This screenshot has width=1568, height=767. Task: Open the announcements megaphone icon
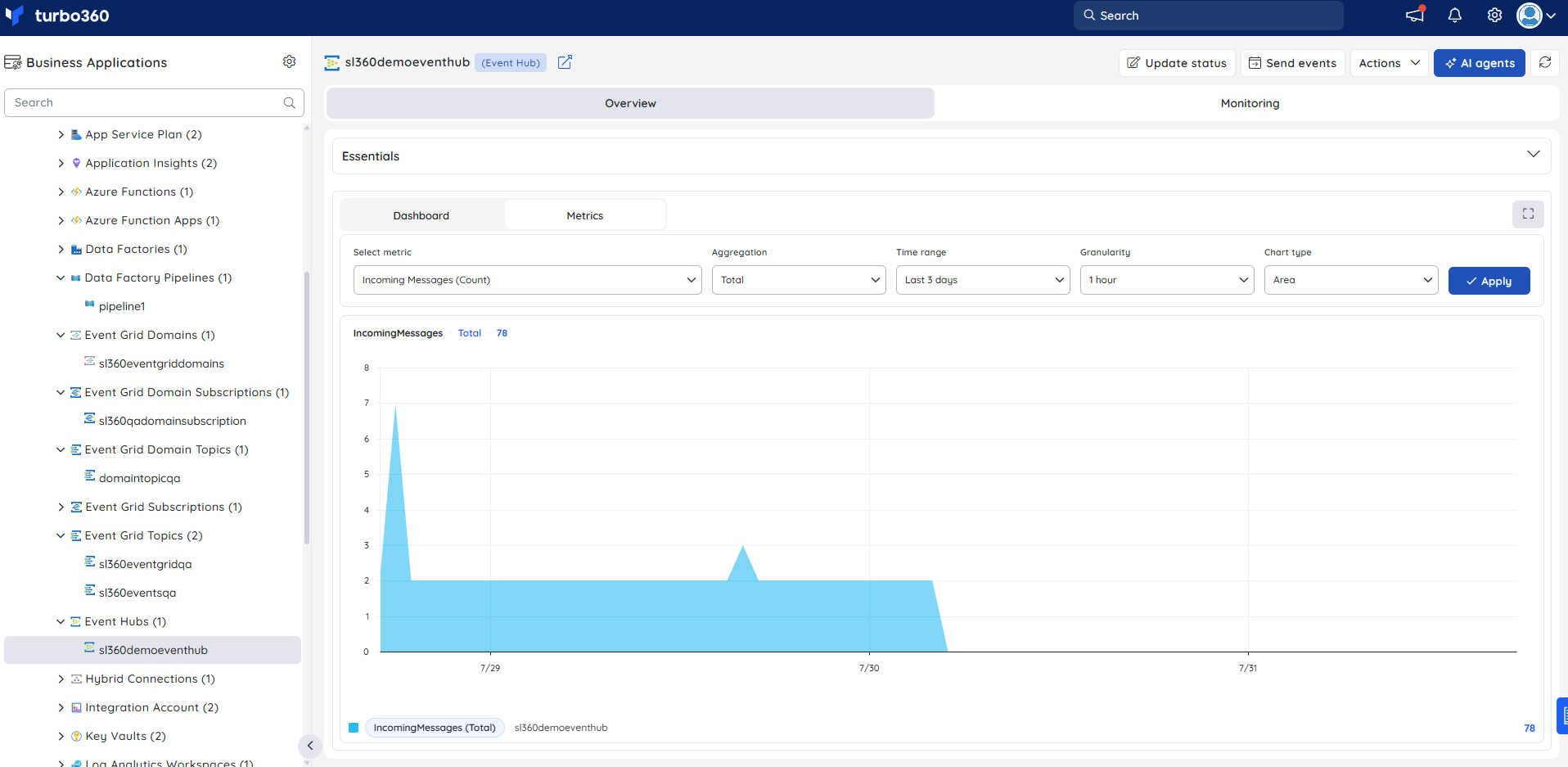1415,15
